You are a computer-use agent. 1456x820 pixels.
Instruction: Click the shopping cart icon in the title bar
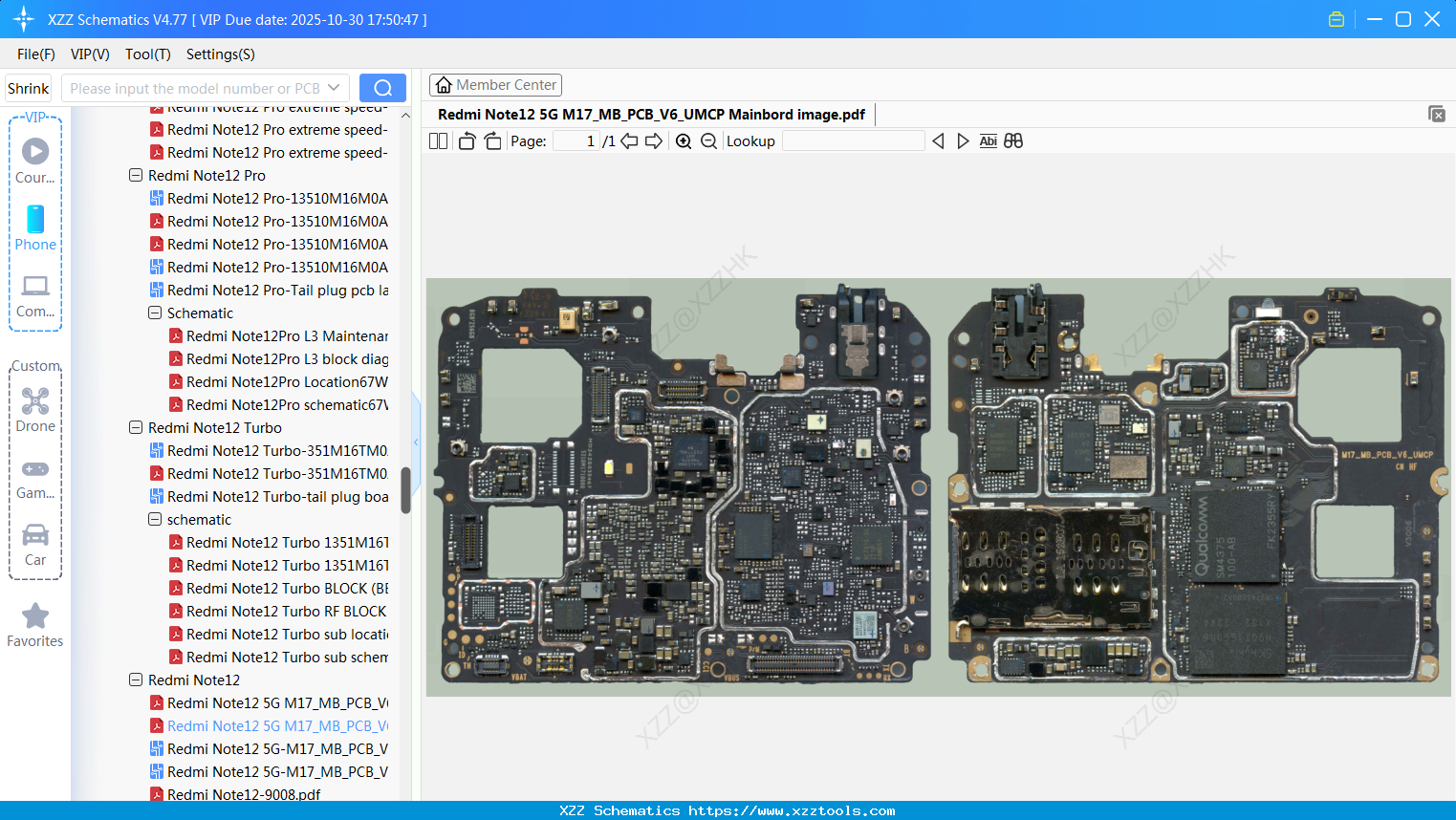tap(1336, 18)
